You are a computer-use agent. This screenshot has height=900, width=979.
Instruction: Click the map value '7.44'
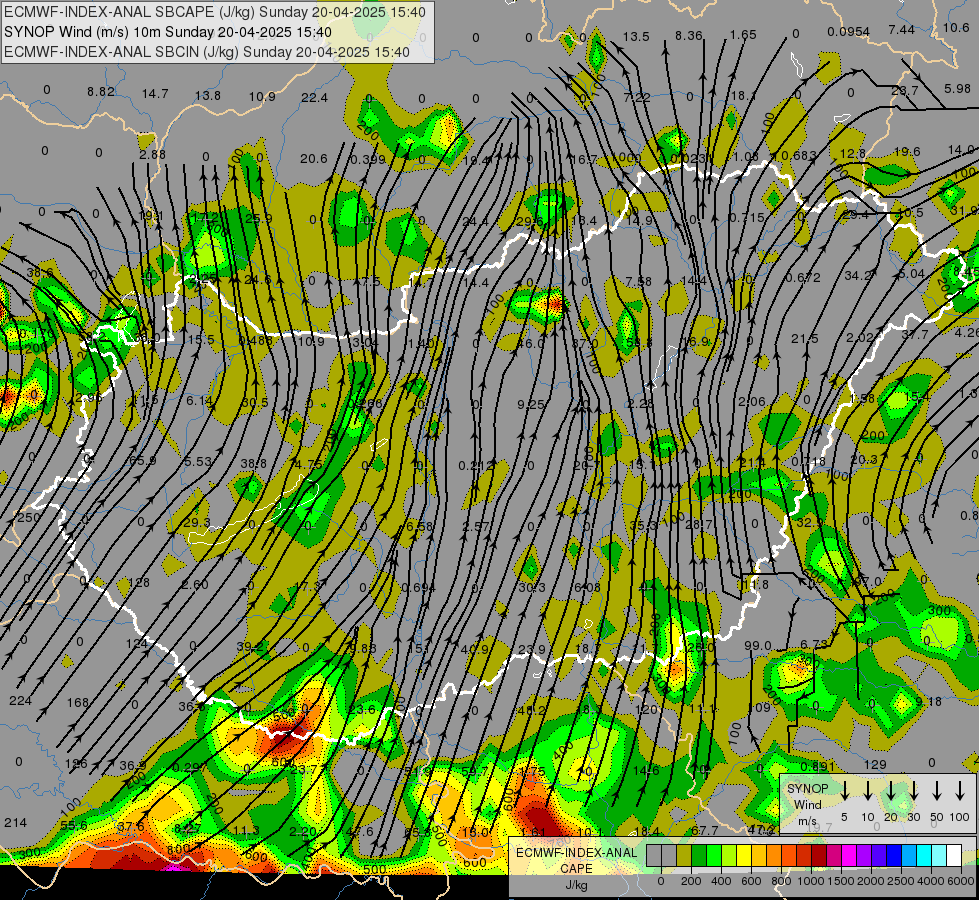pos(902,29)
